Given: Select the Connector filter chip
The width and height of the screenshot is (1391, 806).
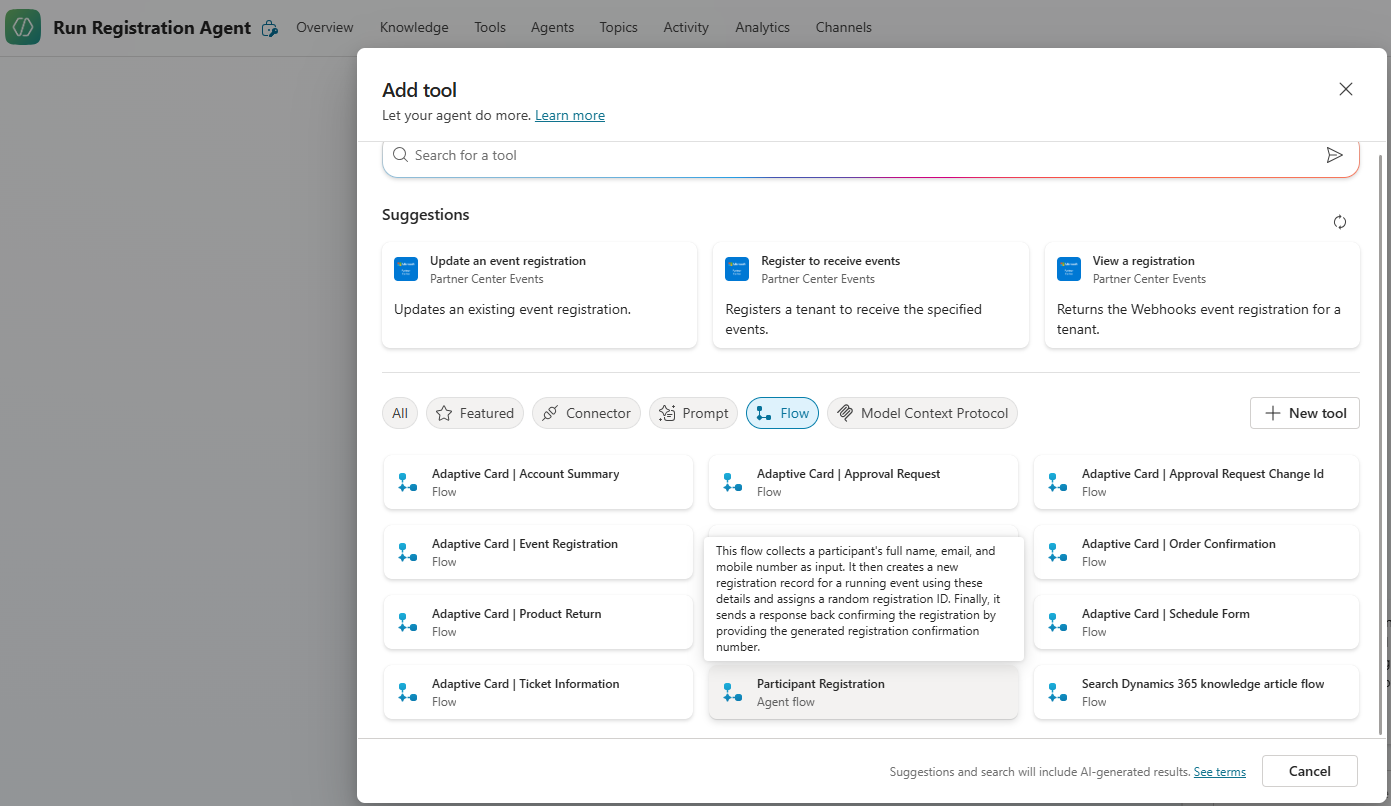Looking at the screenshot, I should [x=586, y=413].
